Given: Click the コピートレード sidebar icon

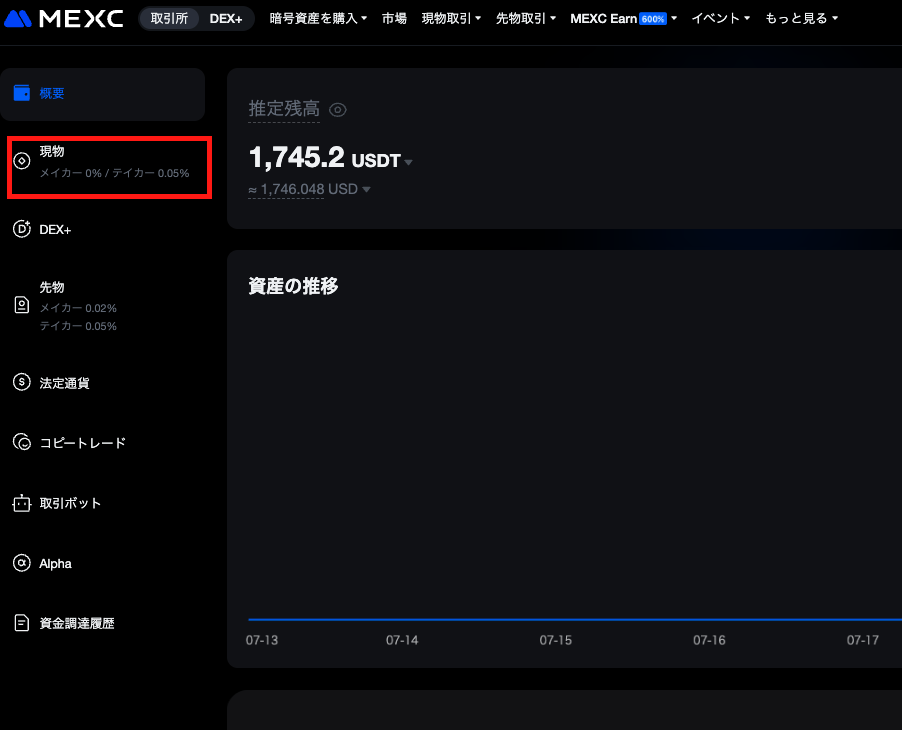Looking at the screenshot, I should pos(22,442).
